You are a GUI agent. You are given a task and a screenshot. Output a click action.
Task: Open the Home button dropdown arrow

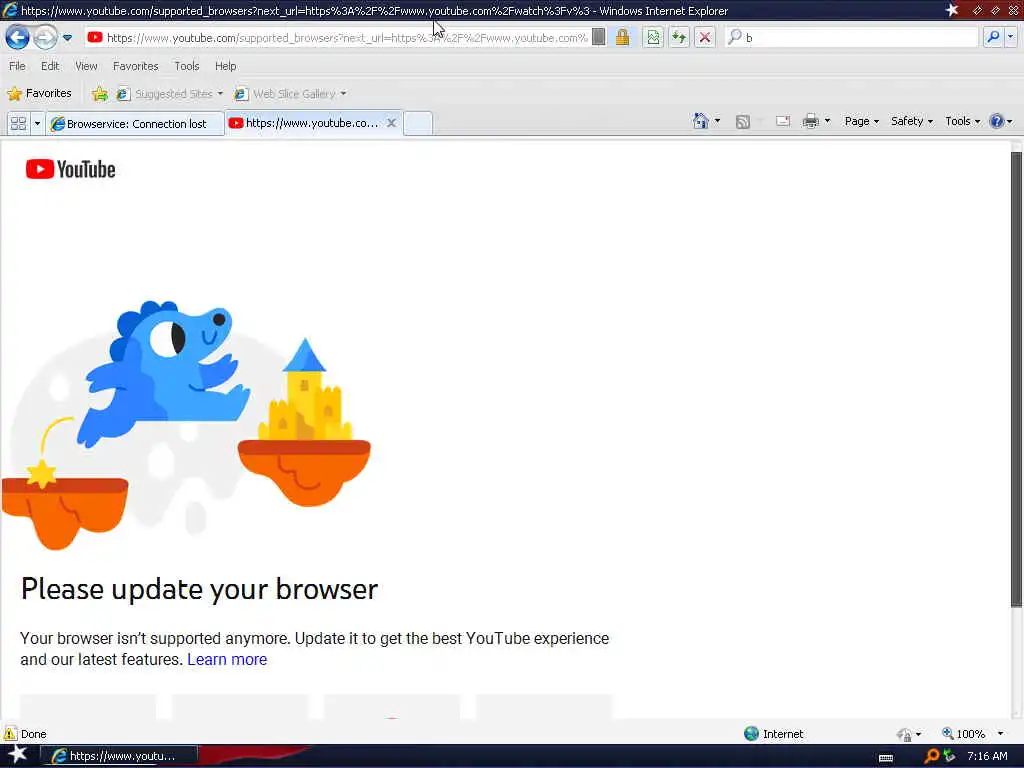tap(717, 121)
